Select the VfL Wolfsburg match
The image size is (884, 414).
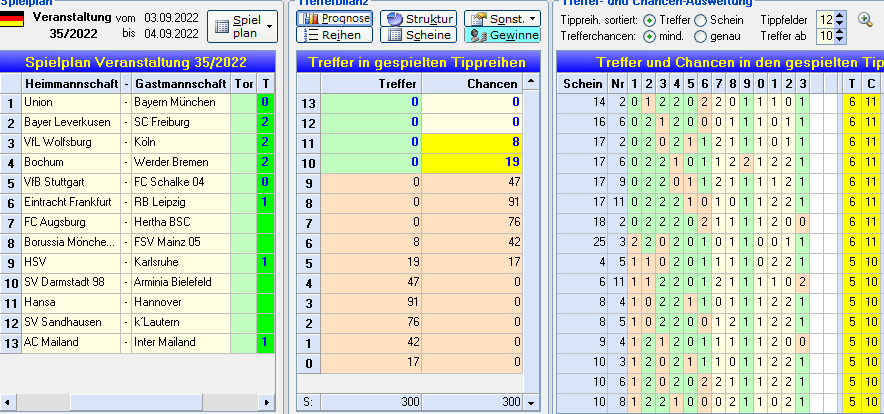138,143
